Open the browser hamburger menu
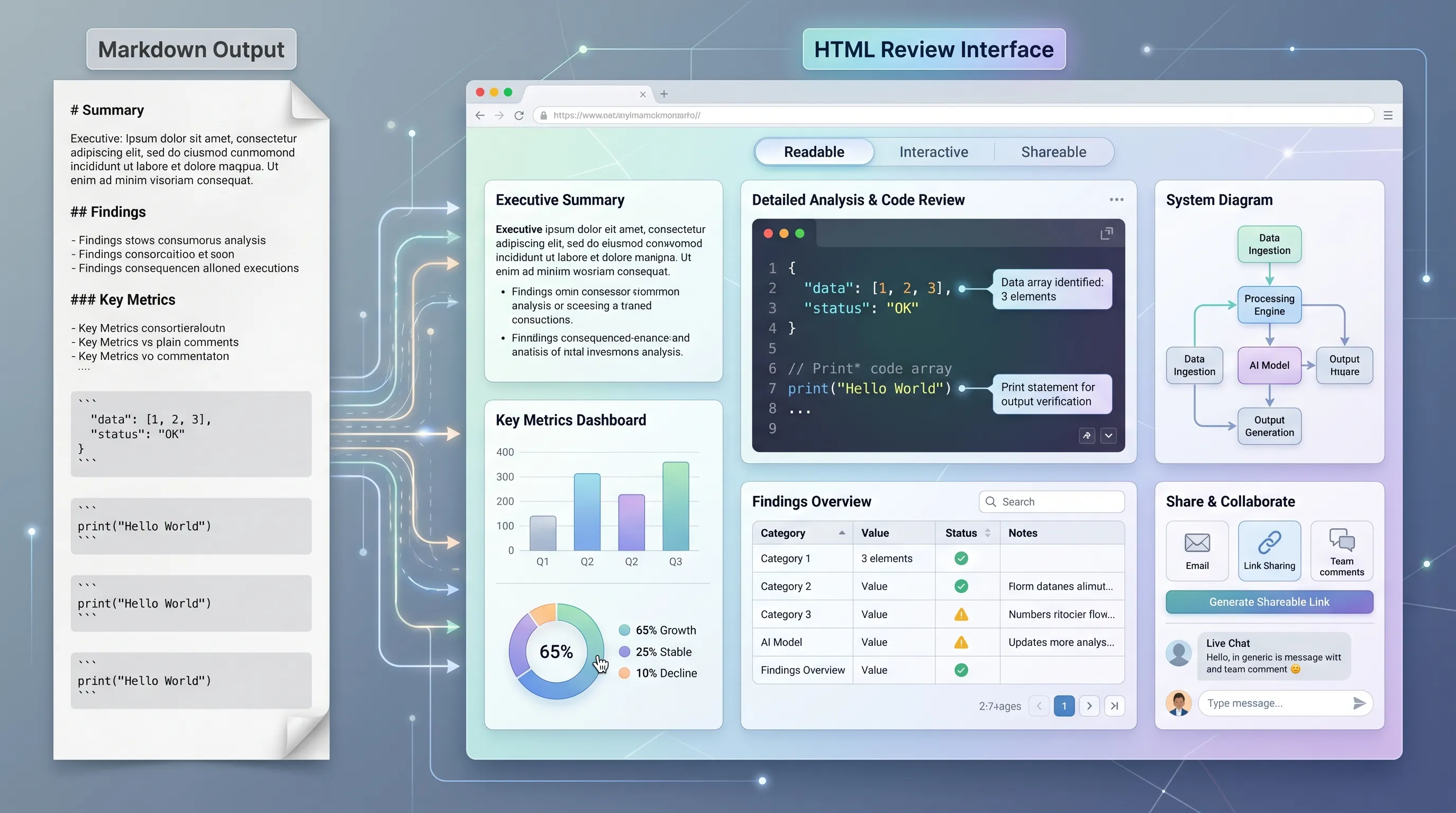 tap(1388, 115)
